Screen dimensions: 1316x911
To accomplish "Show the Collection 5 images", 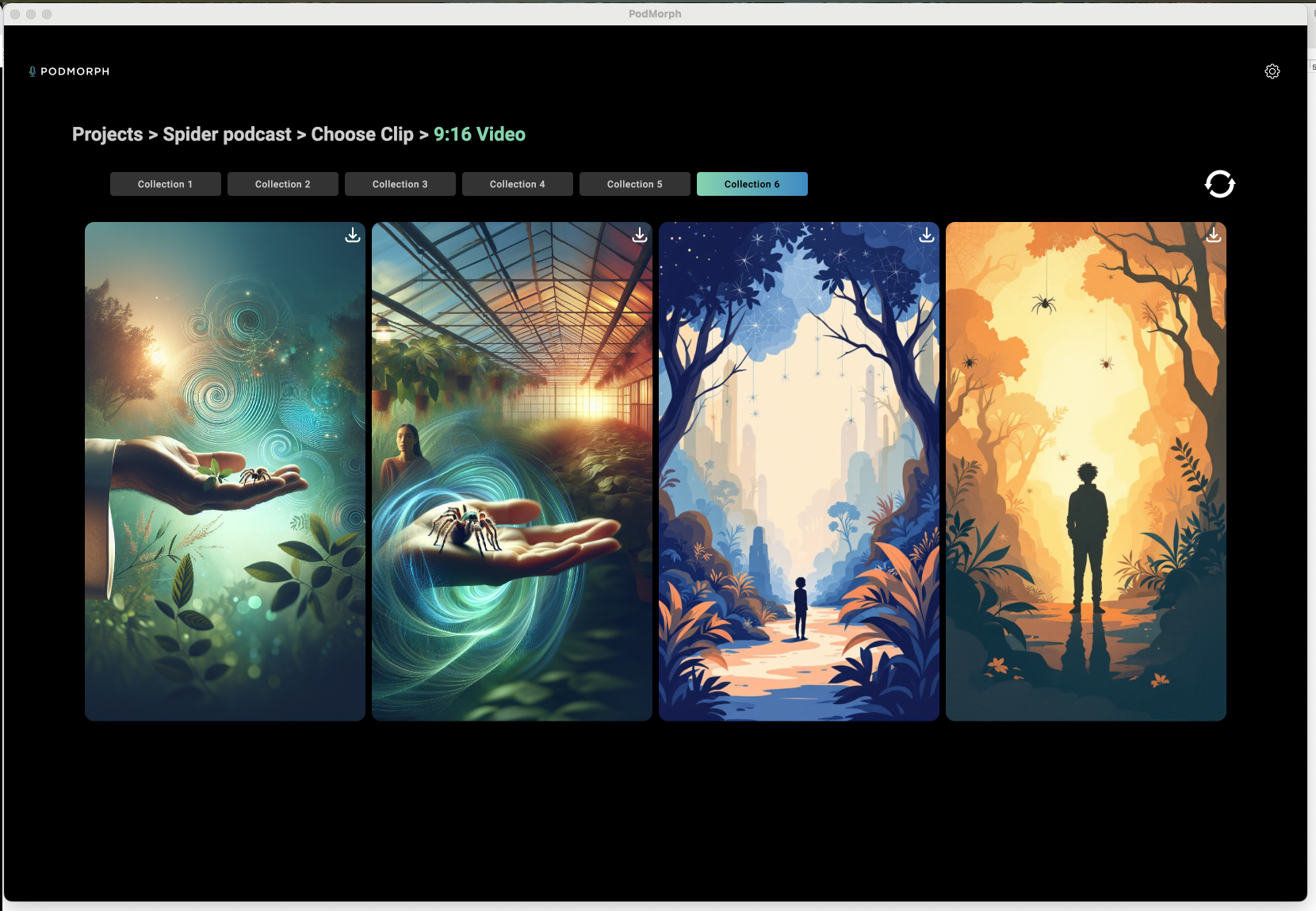I will click(x=634, y=184).
